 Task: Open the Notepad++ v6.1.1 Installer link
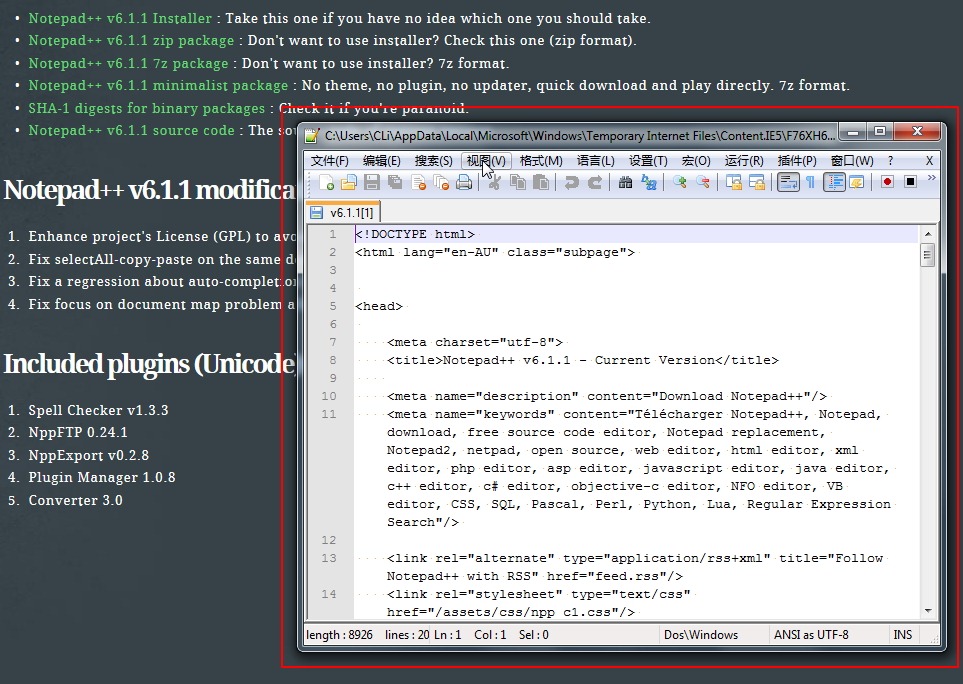(x=120, y=18)
